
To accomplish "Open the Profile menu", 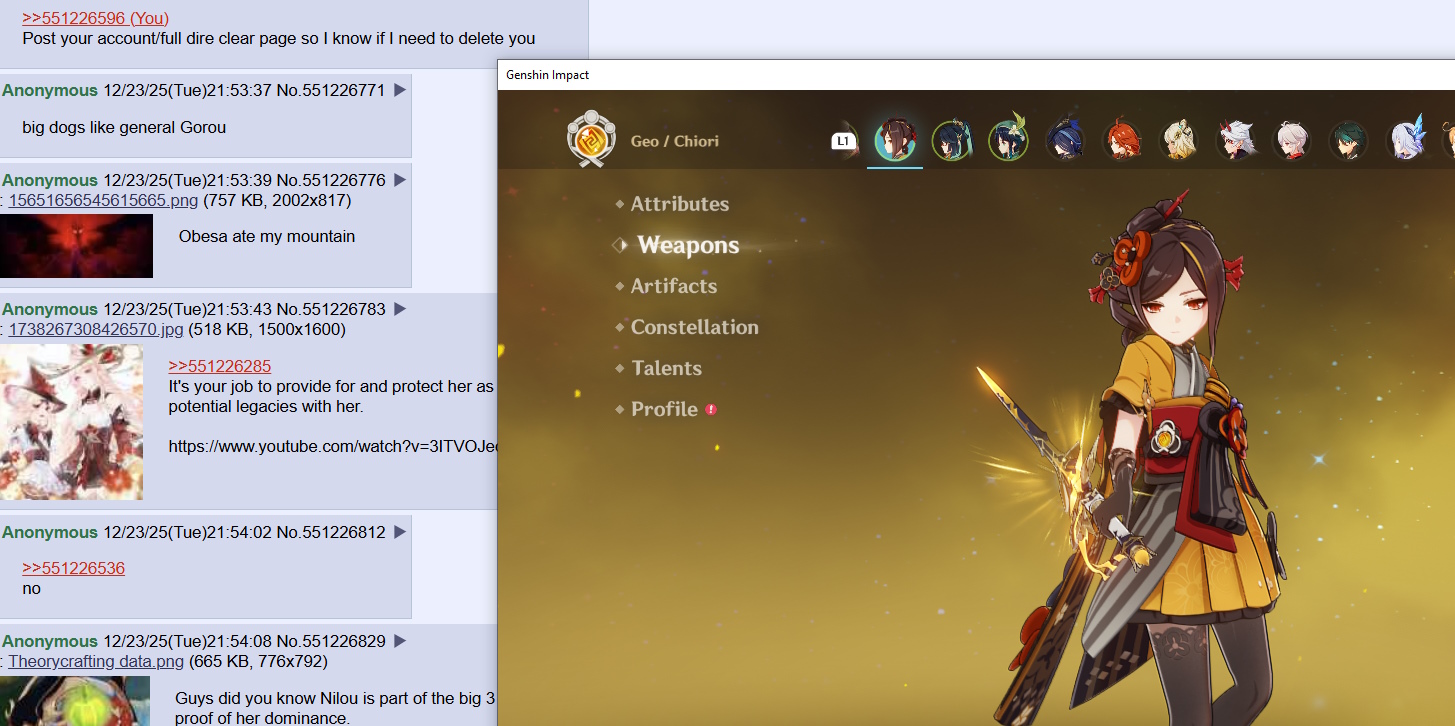I will coord(665,409).
